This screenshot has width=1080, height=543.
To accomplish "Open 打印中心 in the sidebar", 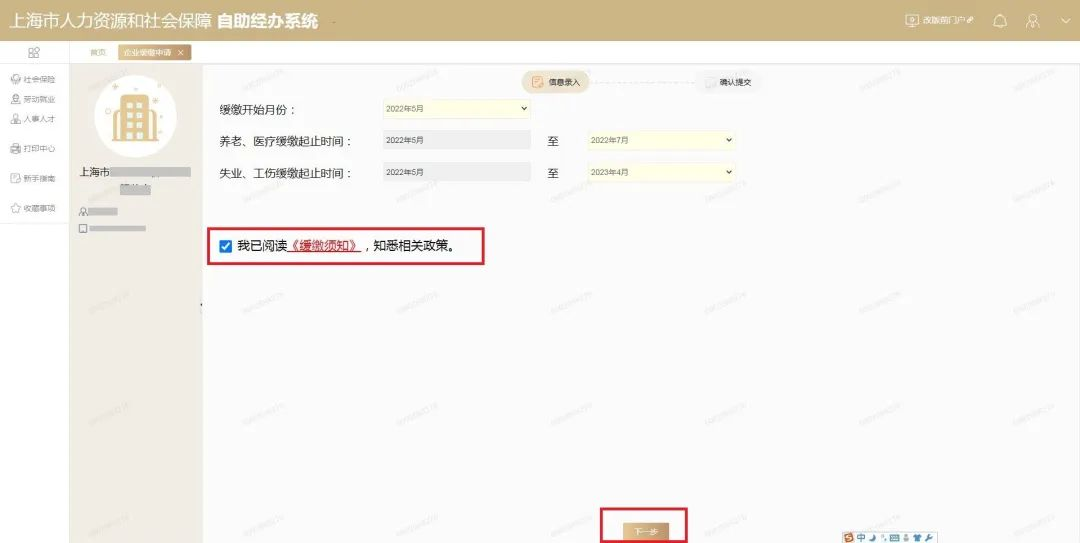I will [33, 148].
